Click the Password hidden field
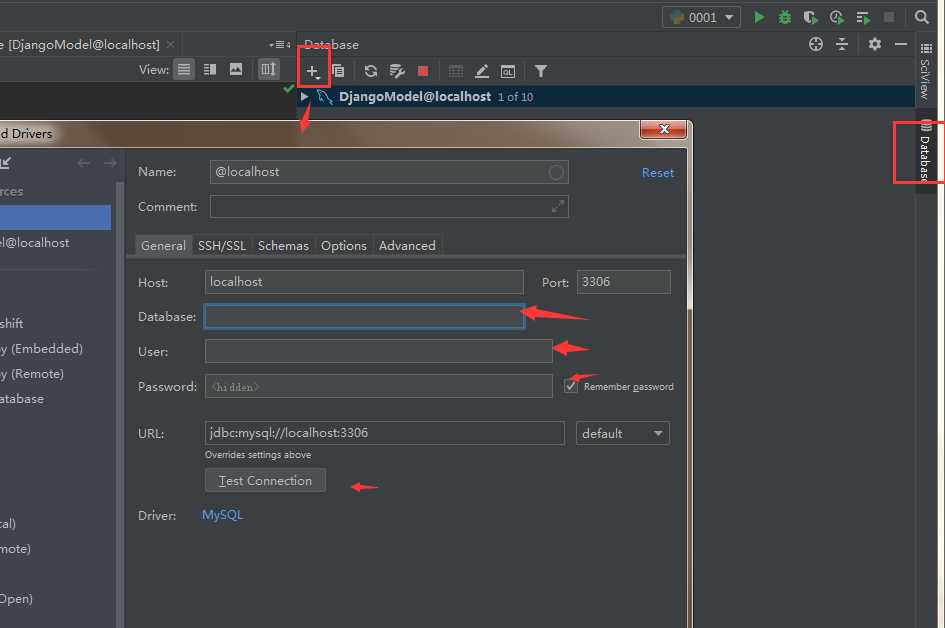Screen dimensions: 945x628 tap(378, 386)
